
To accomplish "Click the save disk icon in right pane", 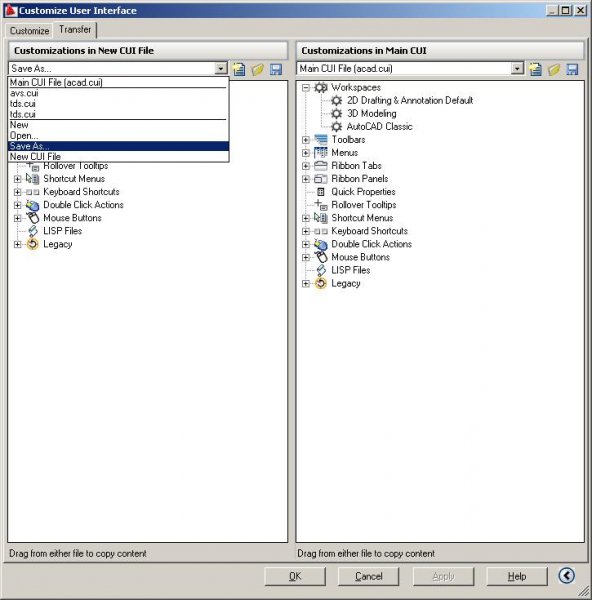I will pos(572,69).
